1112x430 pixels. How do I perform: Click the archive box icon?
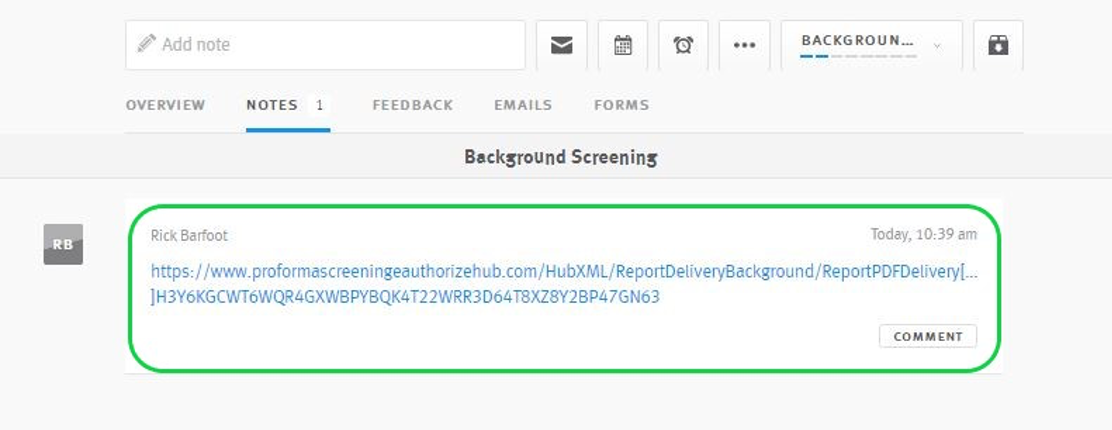pyautogui.click(x=999, y=45)
